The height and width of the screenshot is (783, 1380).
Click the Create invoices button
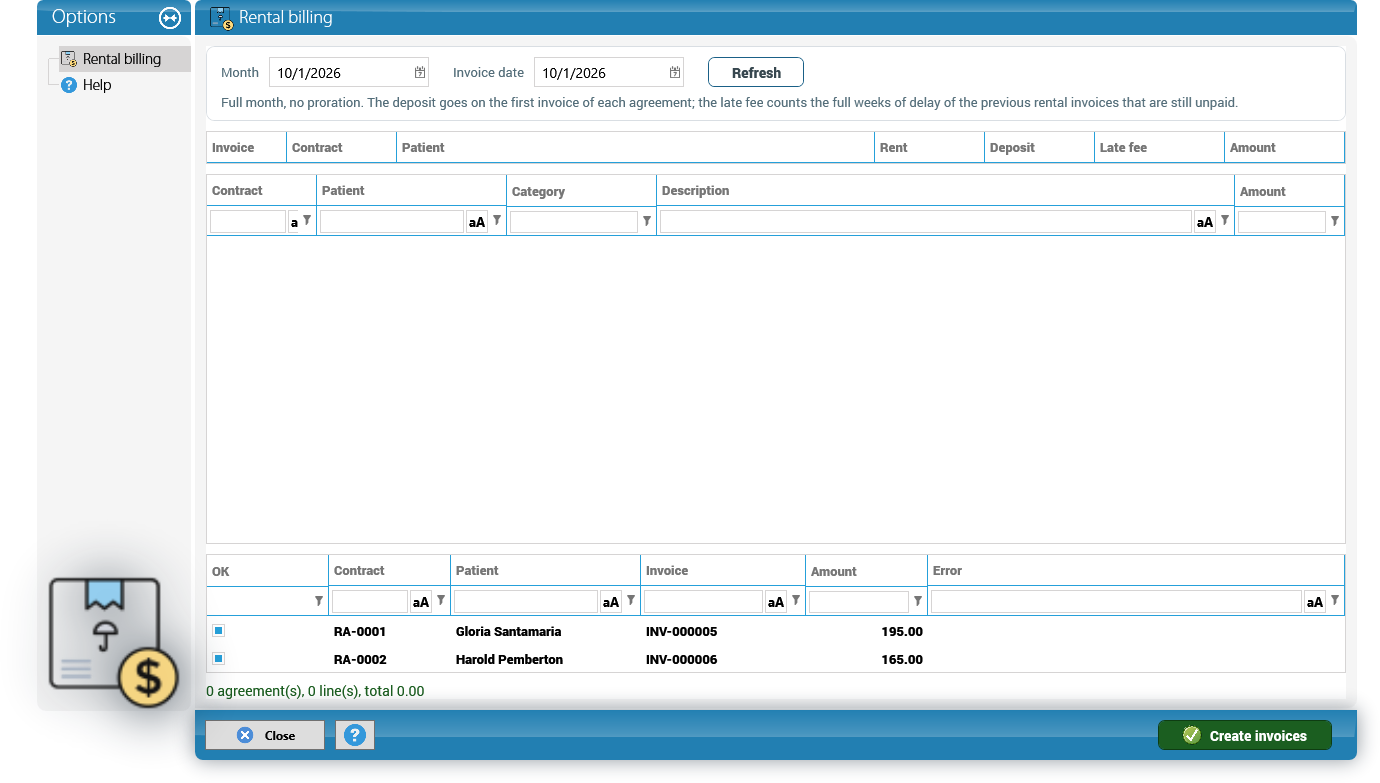(1245, 735)
